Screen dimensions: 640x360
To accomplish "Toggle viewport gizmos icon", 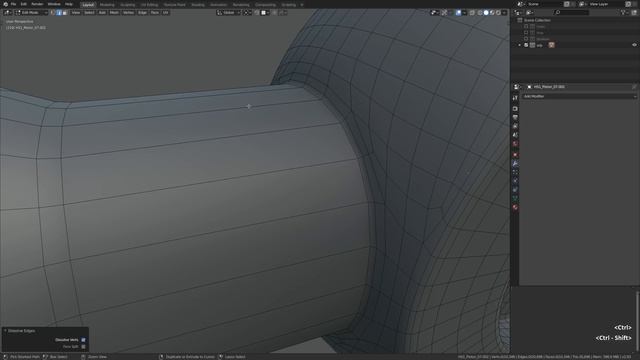I will (444, 13).
